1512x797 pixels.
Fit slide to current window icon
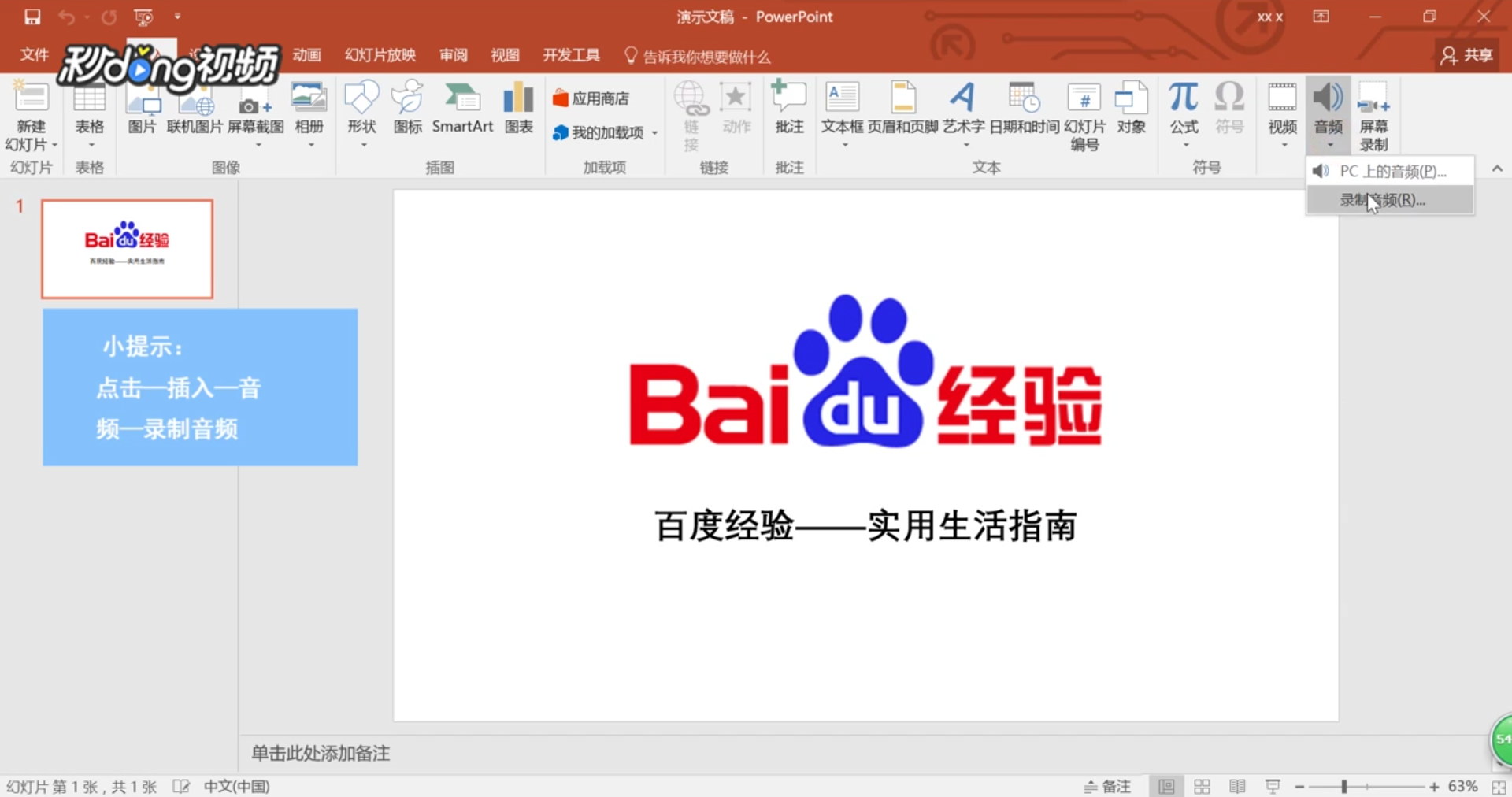1499,787
